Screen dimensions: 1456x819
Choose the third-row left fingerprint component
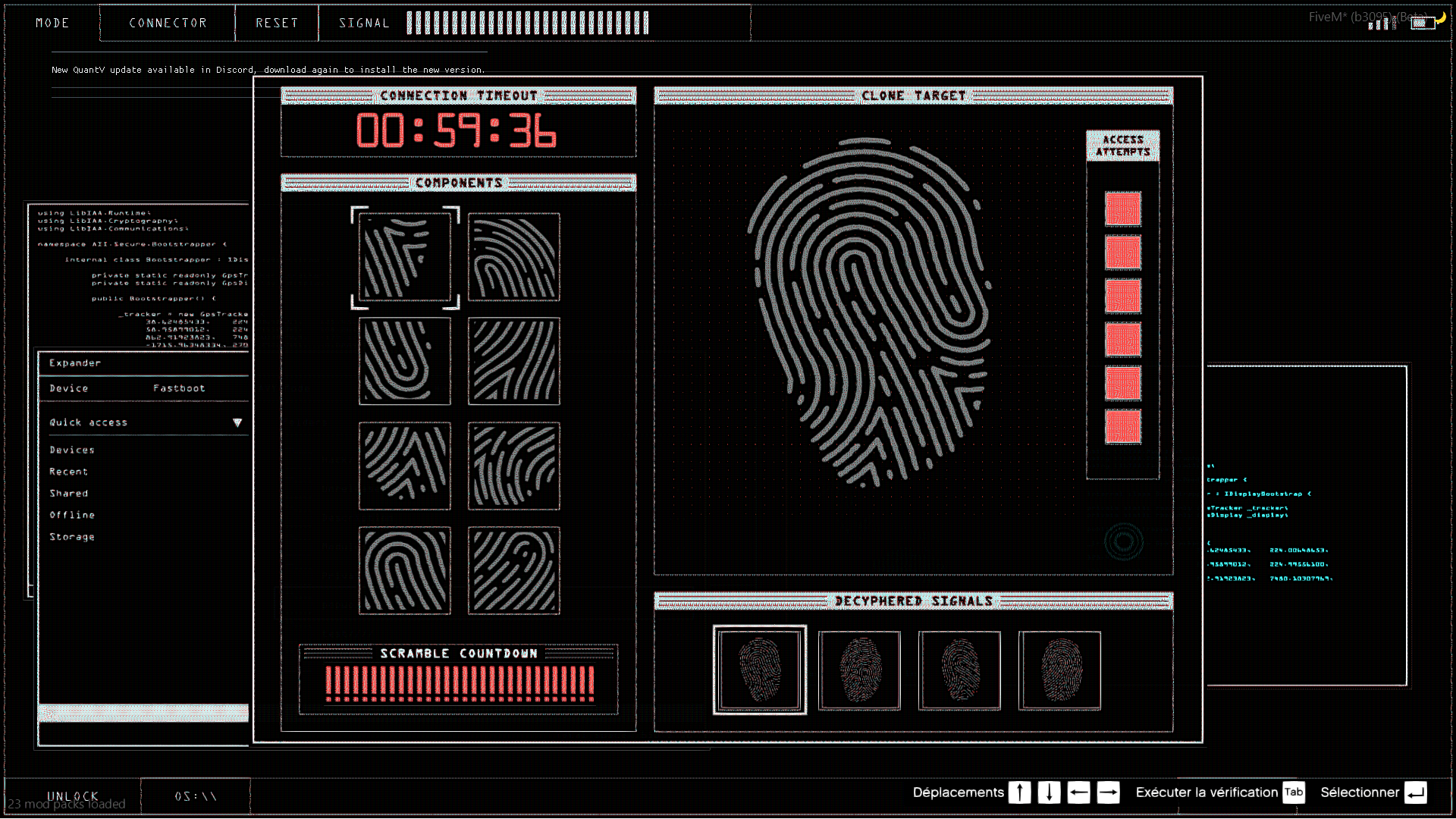pos(404,466)
